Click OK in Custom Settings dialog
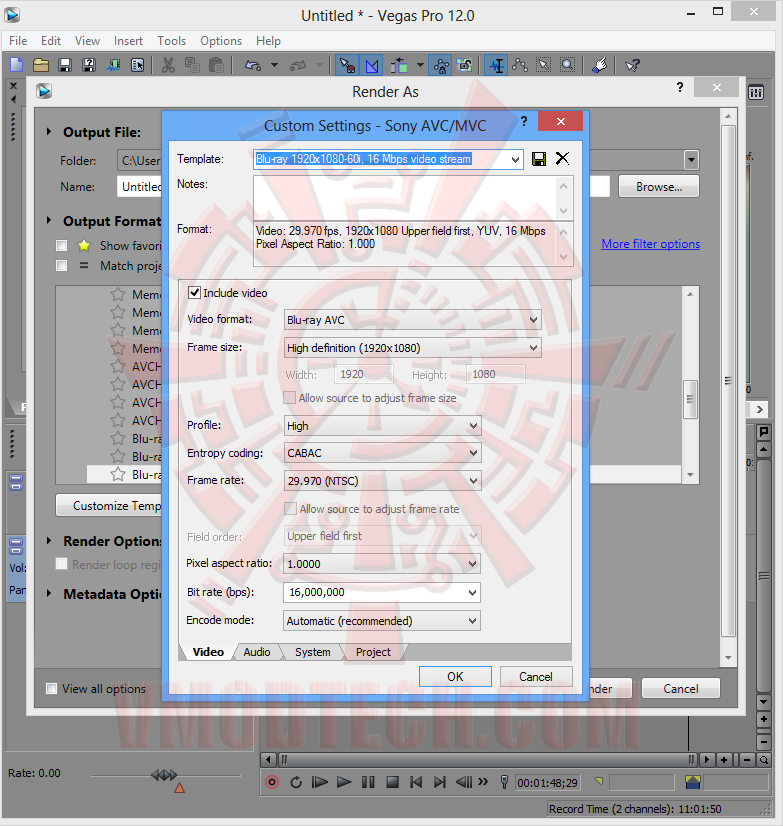783x826 pixels. (x=455, y=676)
